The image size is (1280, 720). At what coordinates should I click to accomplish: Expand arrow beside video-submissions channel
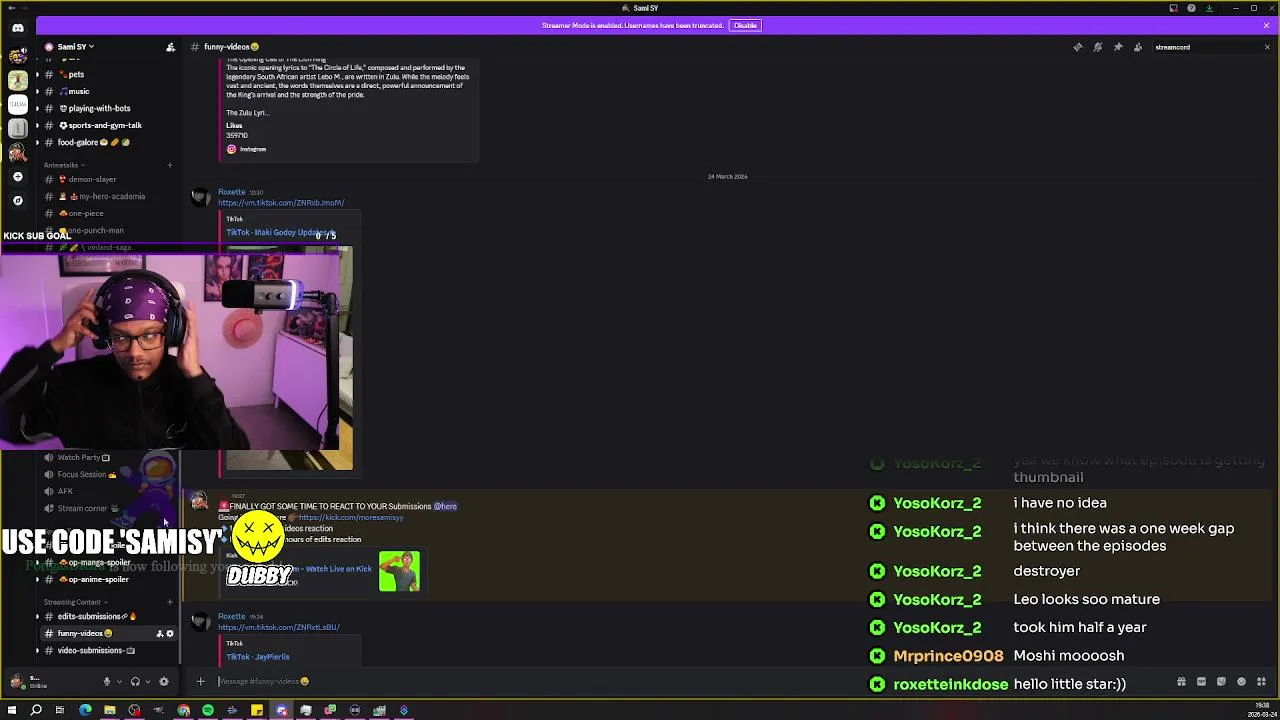[37, 650]
